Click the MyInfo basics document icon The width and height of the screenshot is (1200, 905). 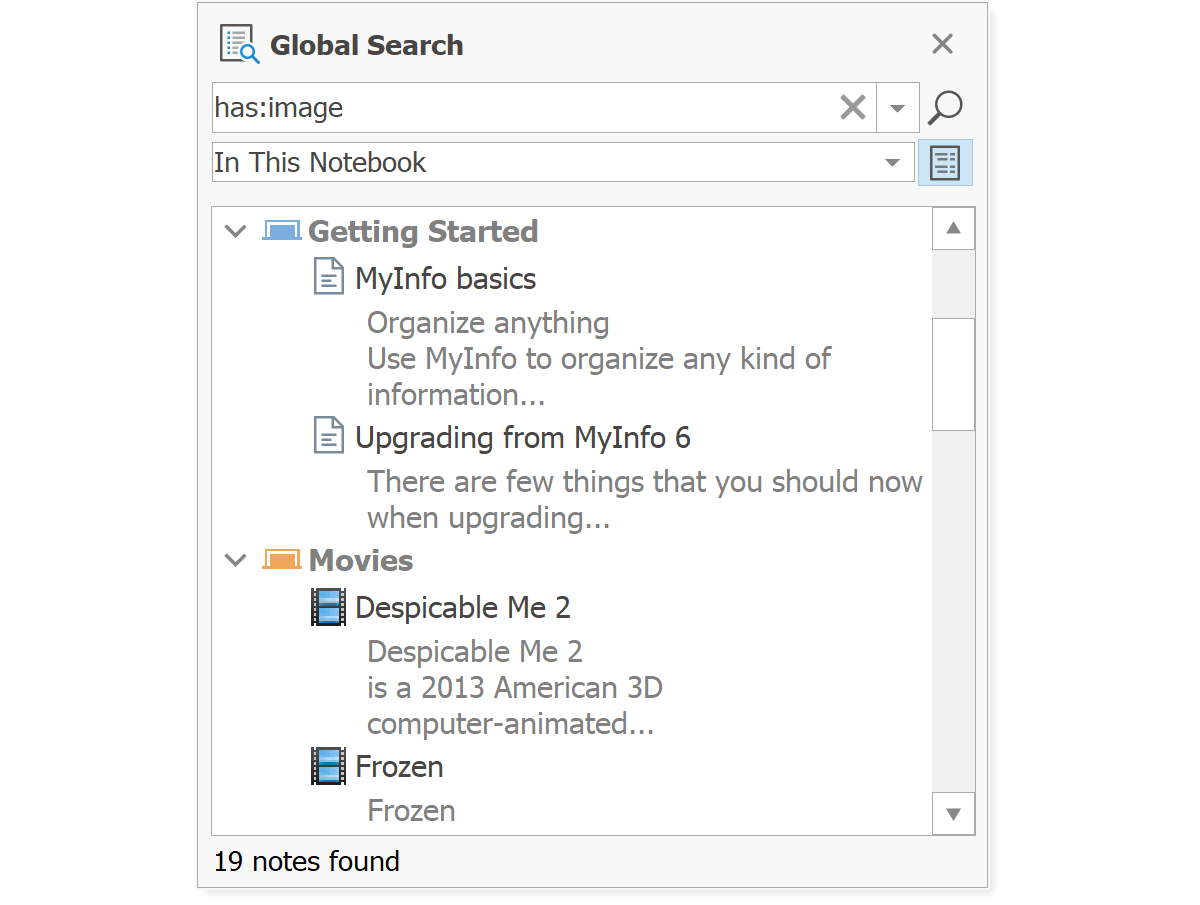point(329,277)
